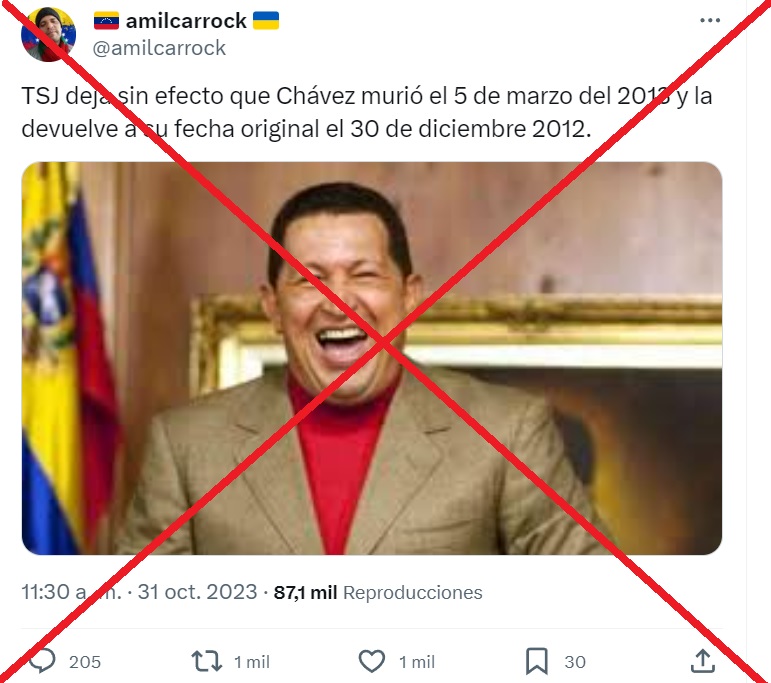Click the 1 mil likes count

coord(417,662)
